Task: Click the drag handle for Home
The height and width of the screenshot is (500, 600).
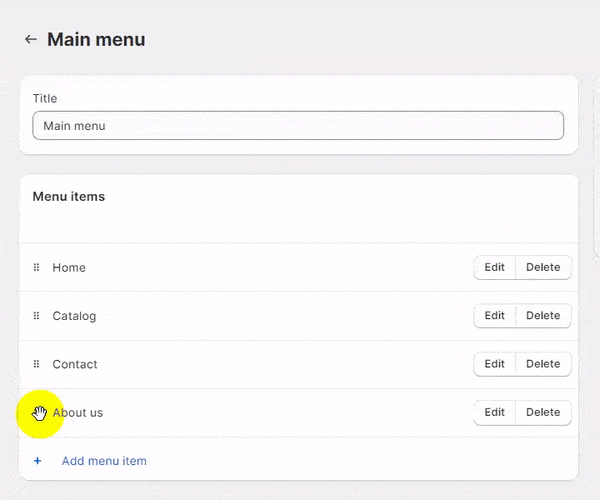Action: [x=37, y=267]
